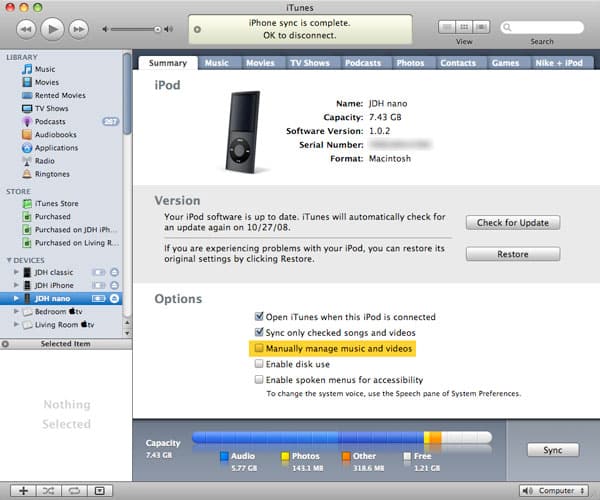Click the Selected Item panel header
Screen dimensions: 600x500
click(66, 344)
